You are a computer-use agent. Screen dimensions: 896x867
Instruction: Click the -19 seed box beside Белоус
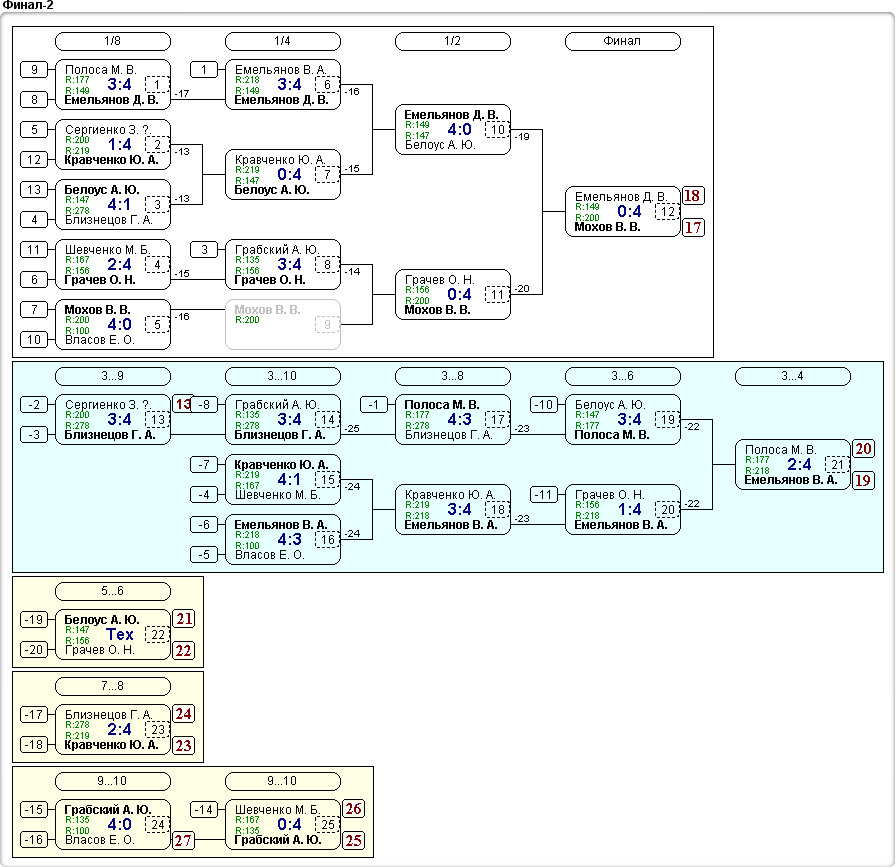point(34,619)
